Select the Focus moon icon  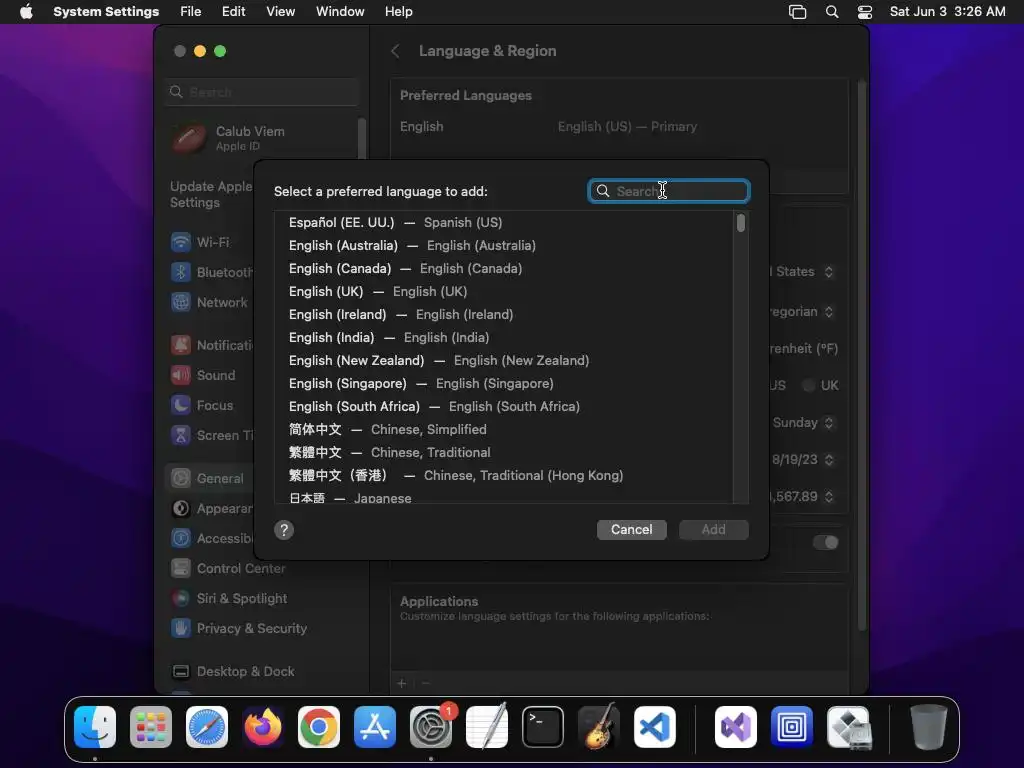pyautogui.click(x=181, y=406)
